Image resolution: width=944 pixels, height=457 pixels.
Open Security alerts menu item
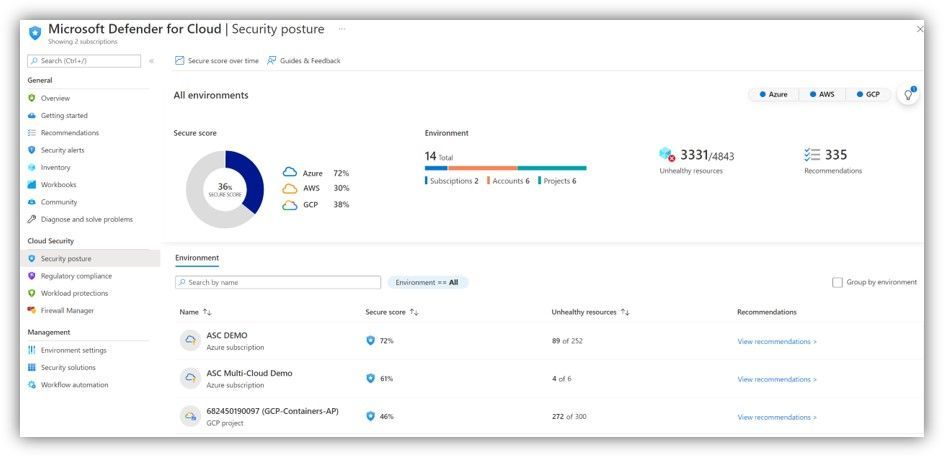pos(63,150)
